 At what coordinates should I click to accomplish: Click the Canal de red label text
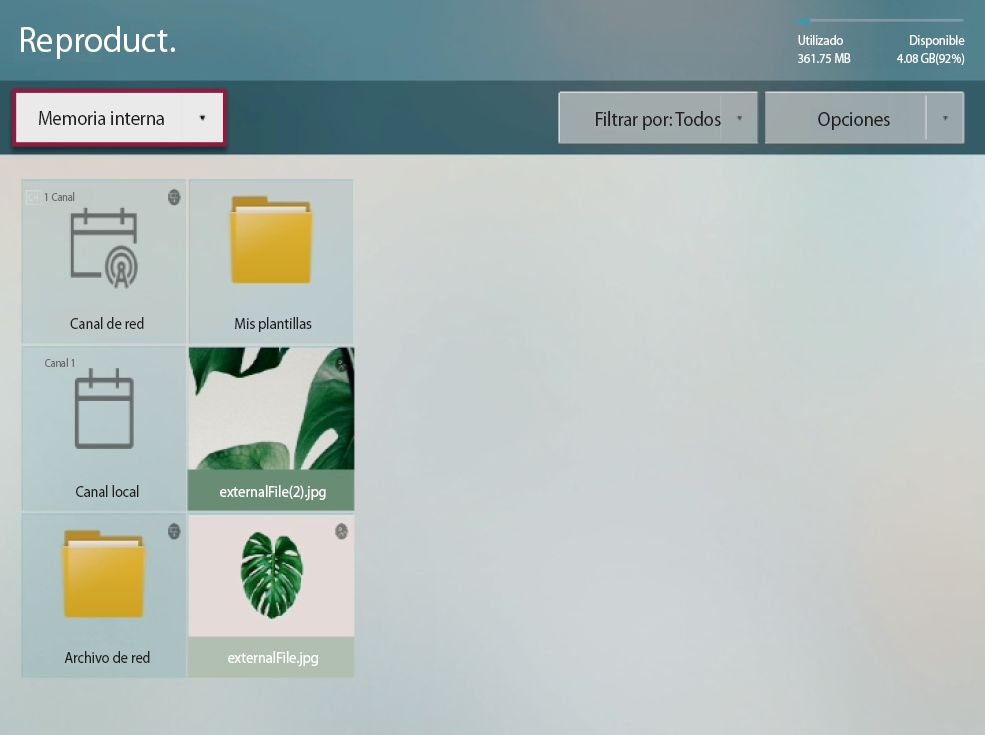click(x=107, y=324)
